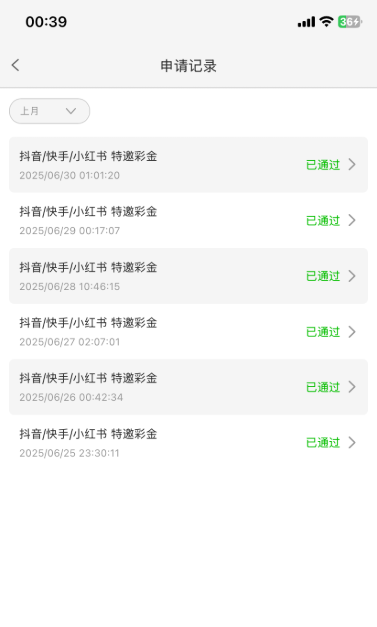
Task: Select 已通过 status of 06/26 record
Action: tap(323, 387)
